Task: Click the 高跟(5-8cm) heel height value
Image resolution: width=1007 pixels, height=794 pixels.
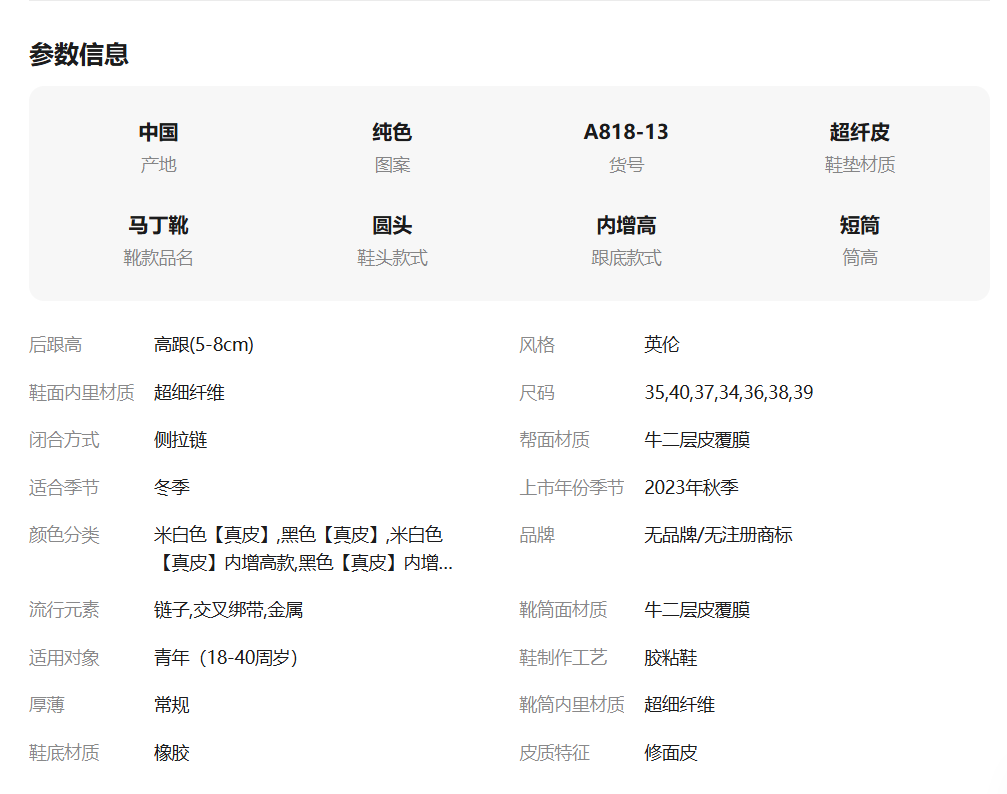Action: coord(204,345)
